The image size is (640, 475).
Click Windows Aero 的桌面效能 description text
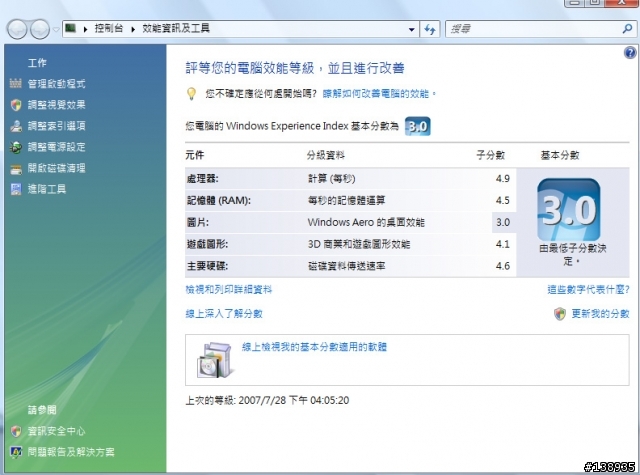366,222
